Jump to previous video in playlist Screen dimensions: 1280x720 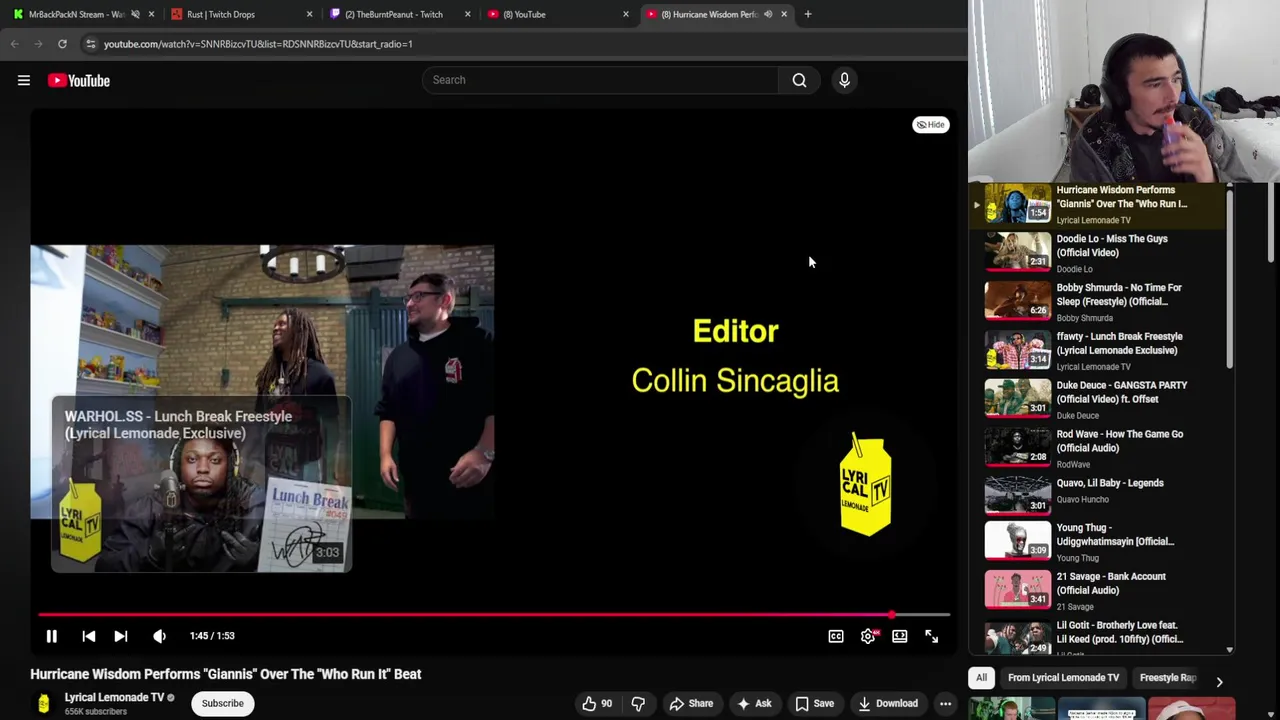88,636
